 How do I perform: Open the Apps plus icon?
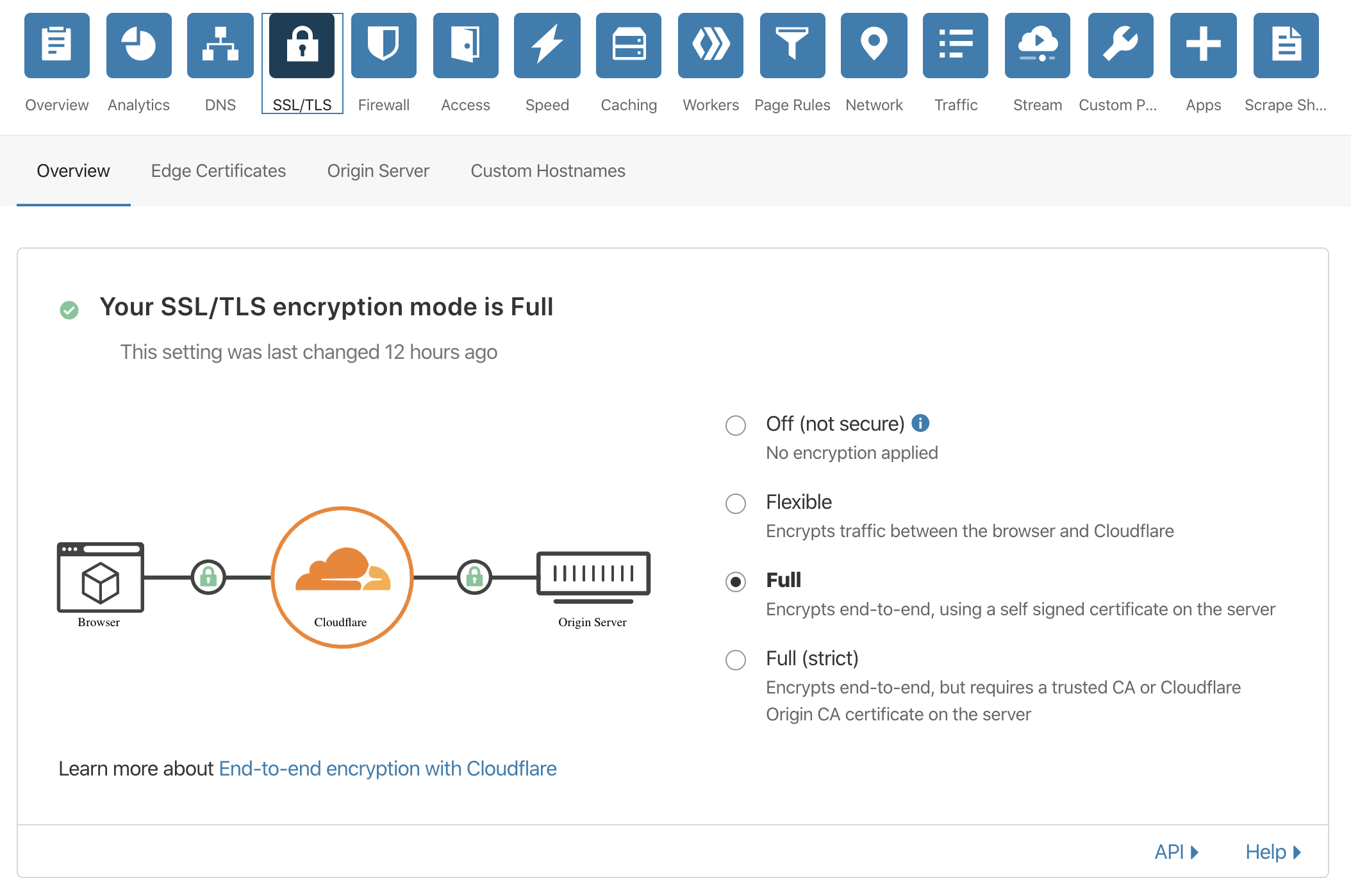click(x=1203, y=46)
